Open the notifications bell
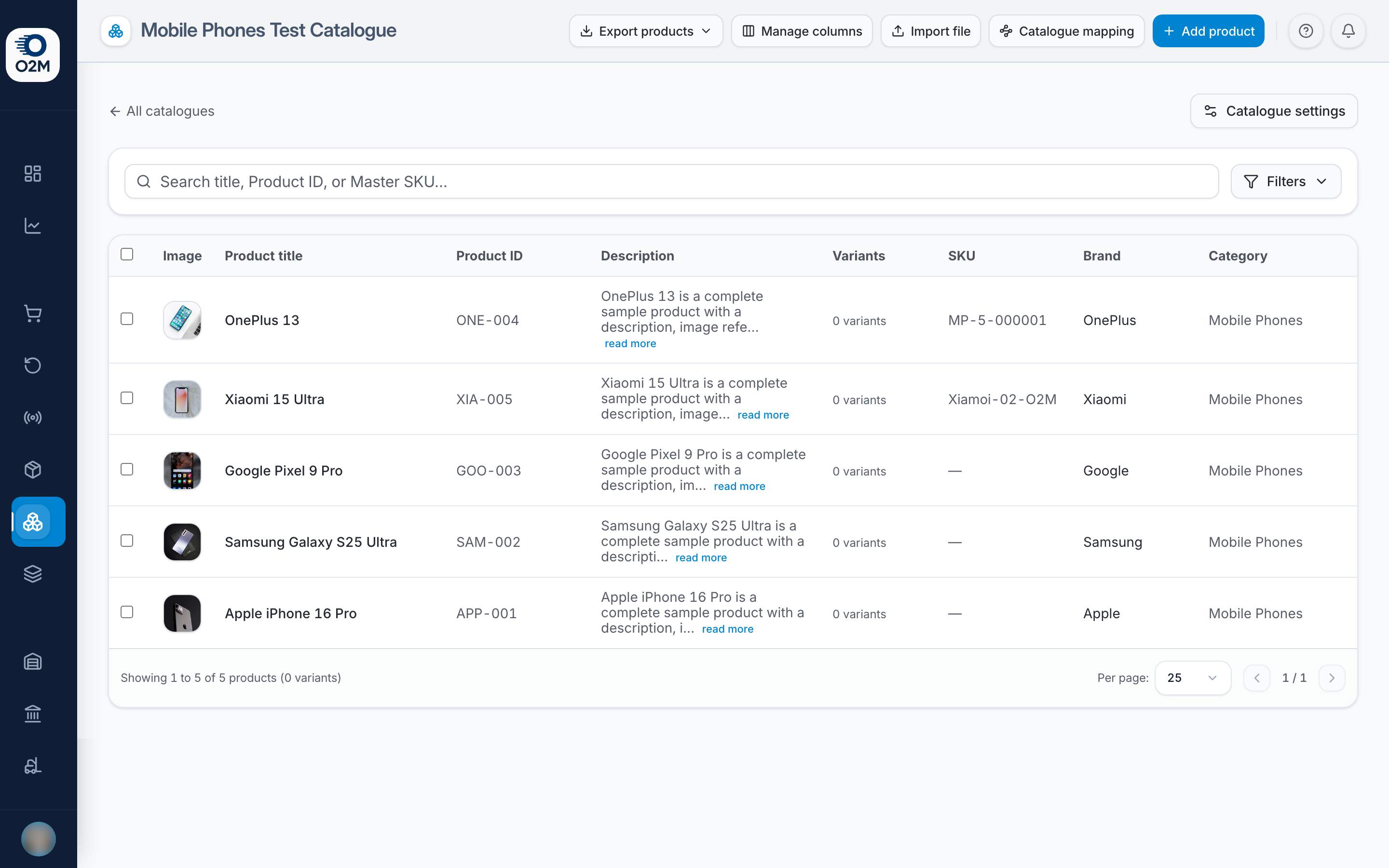The height and width of the screenshot is (868, 1389). [1348, 31]
